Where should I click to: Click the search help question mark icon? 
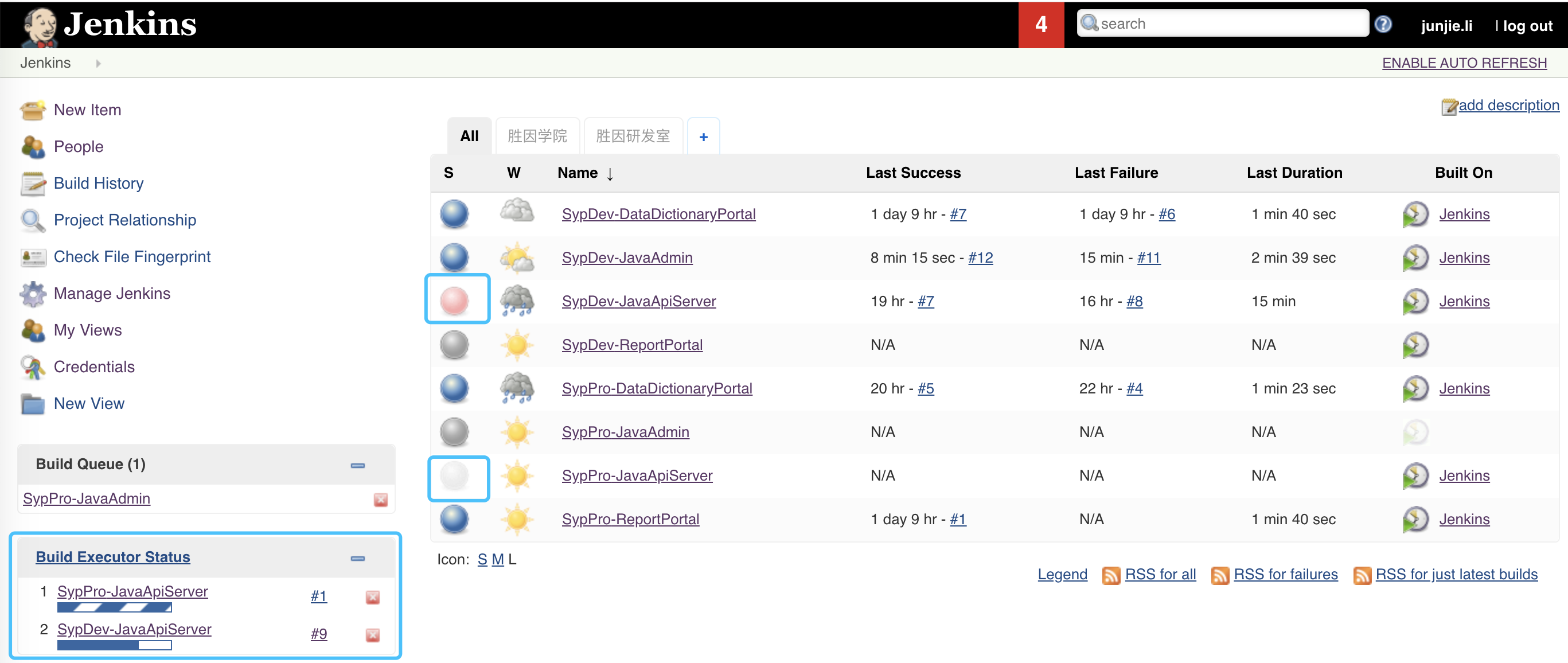[1383, 24]
